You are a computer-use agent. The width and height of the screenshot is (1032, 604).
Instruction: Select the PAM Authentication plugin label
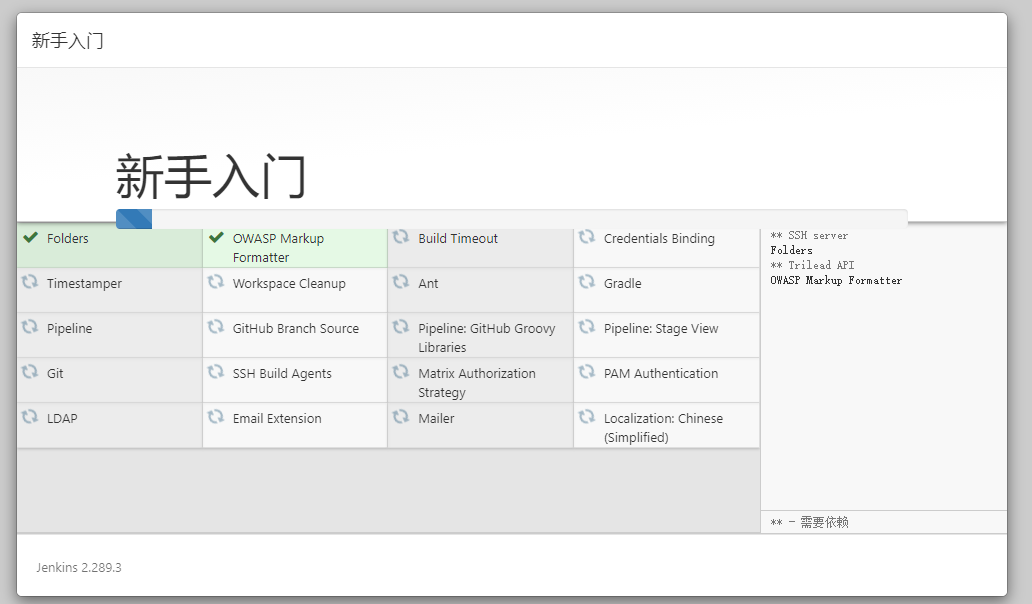point(661,373)
